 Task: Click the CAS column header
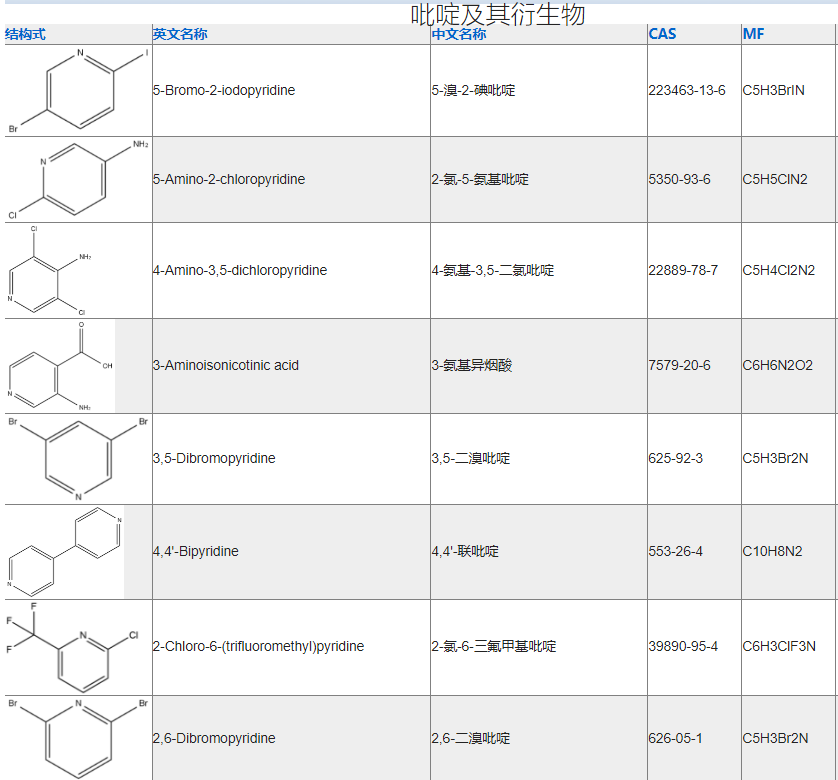[x=662, y=34]
